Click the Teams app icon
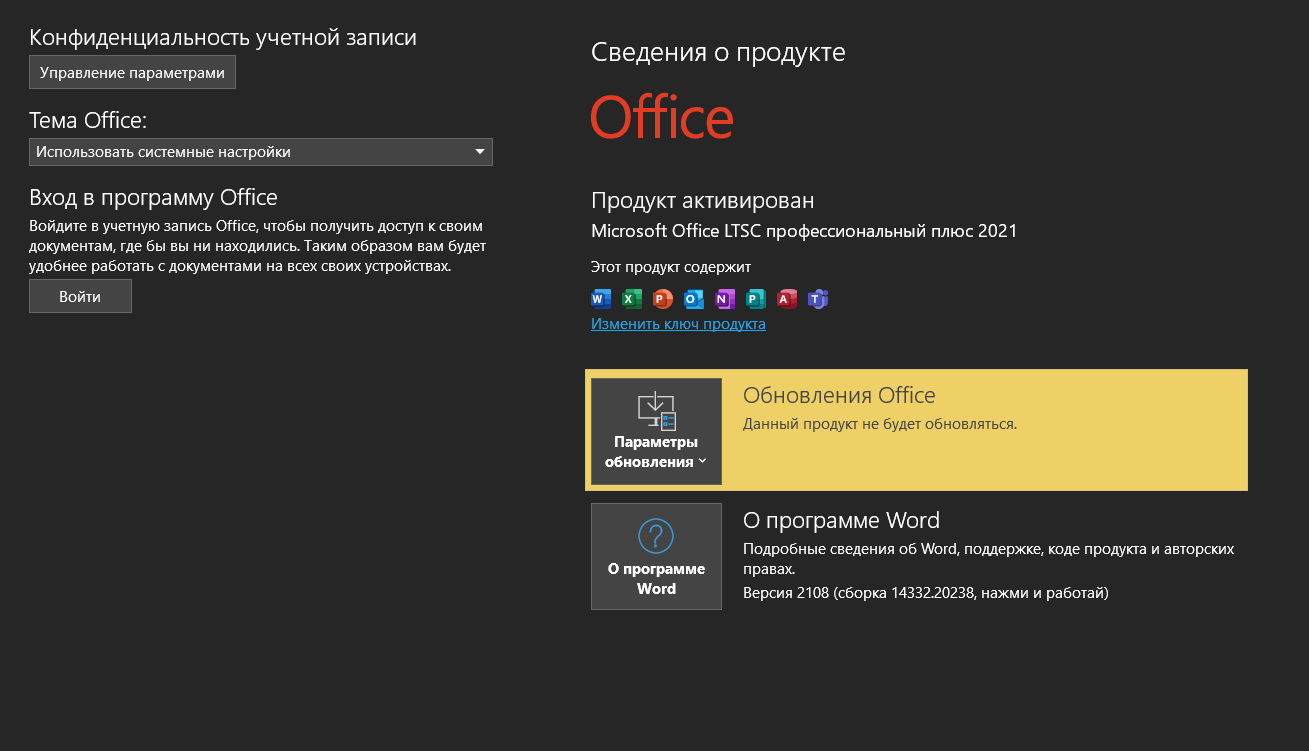 tap(818, 298)
